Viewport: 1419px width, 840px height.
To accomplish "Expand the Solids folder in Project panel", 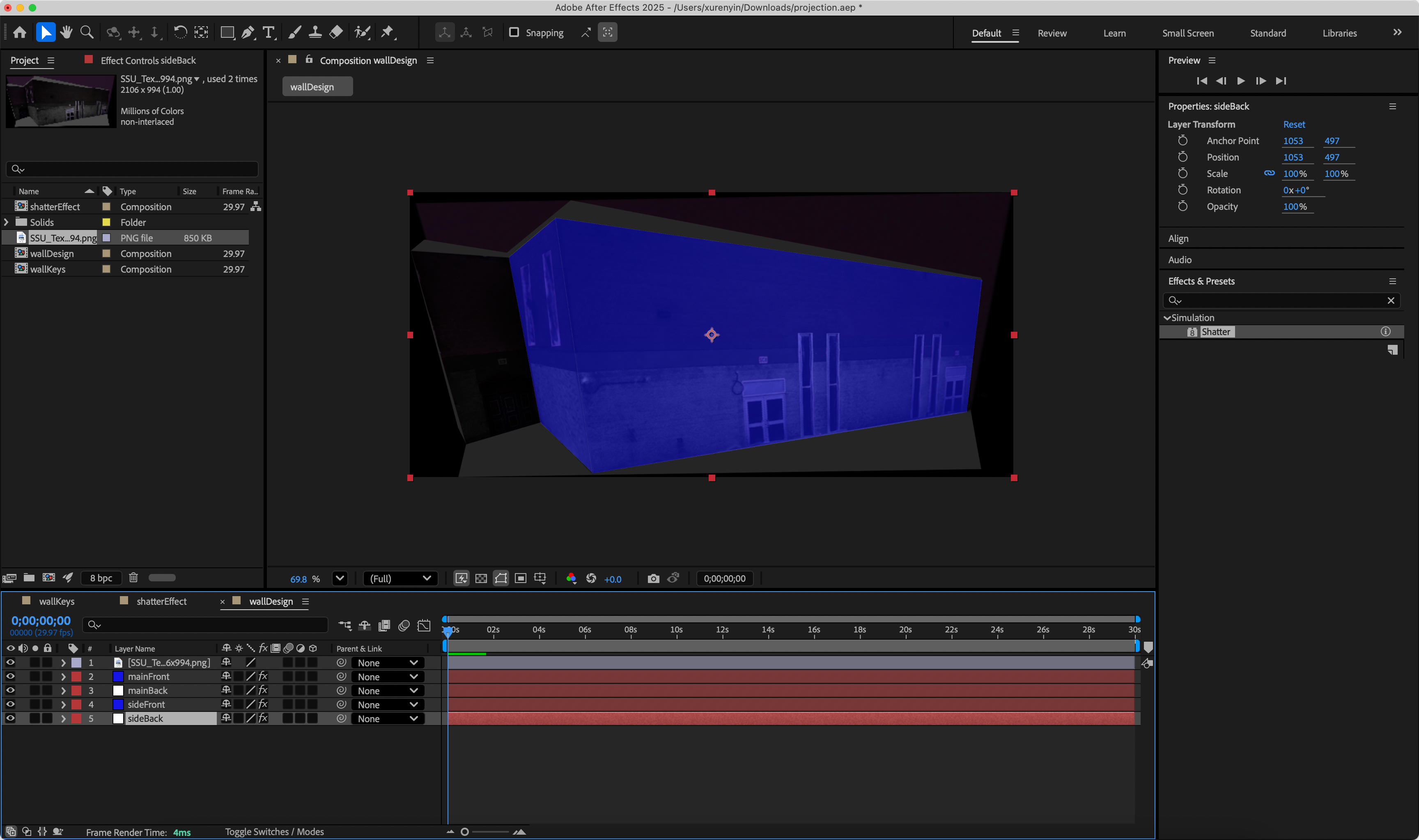I will point(6,222).
